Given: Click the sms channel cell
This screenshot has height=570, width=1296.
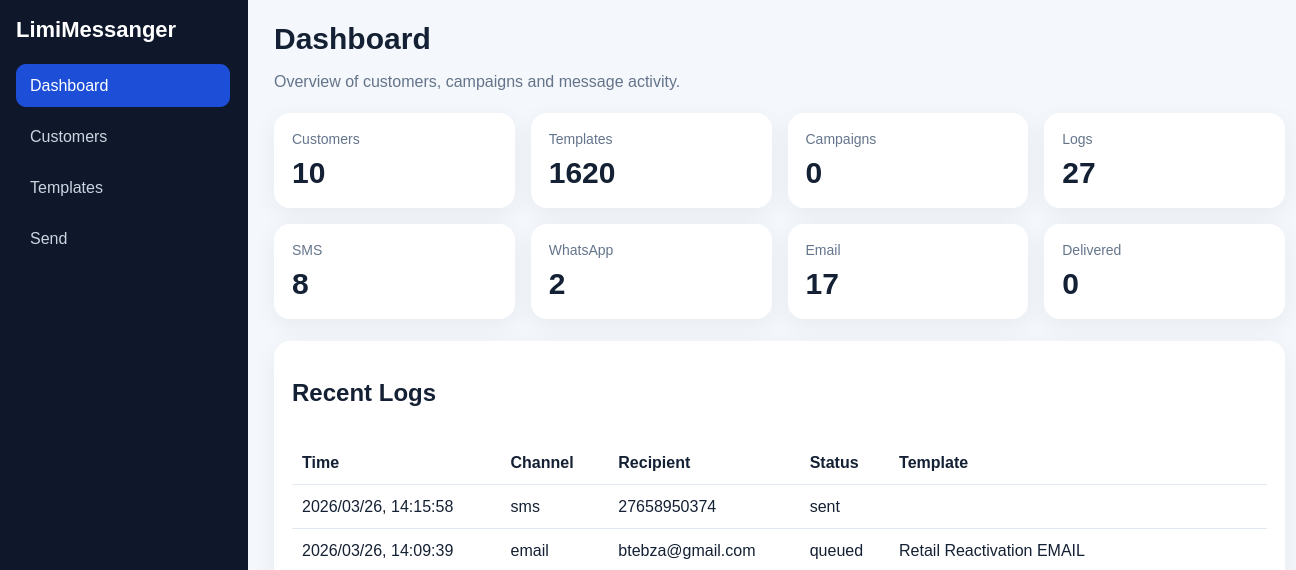Looking at the screenshot, I should [x=525, y=507].
